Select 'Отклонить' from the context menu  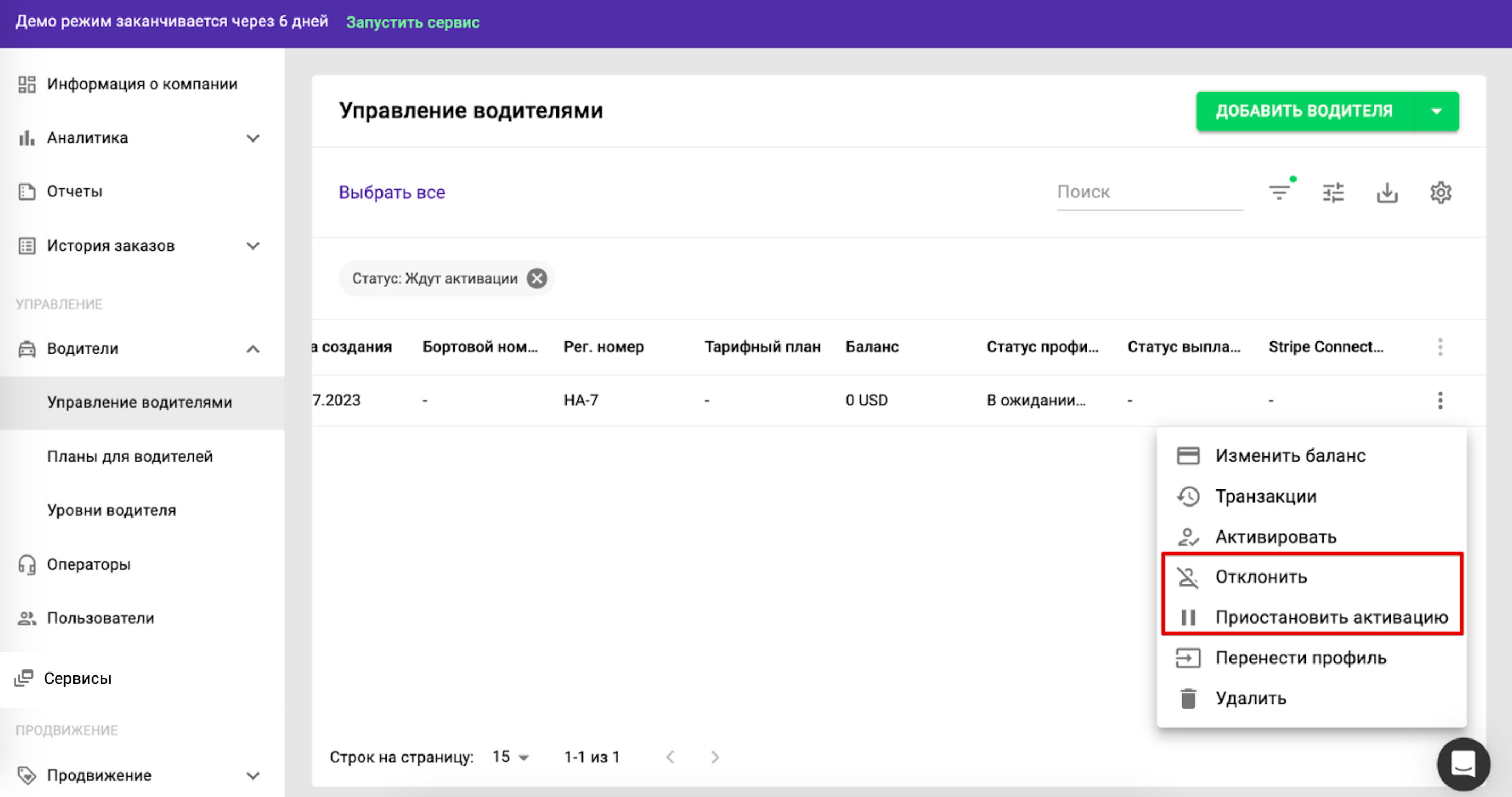pos(1261,577)
